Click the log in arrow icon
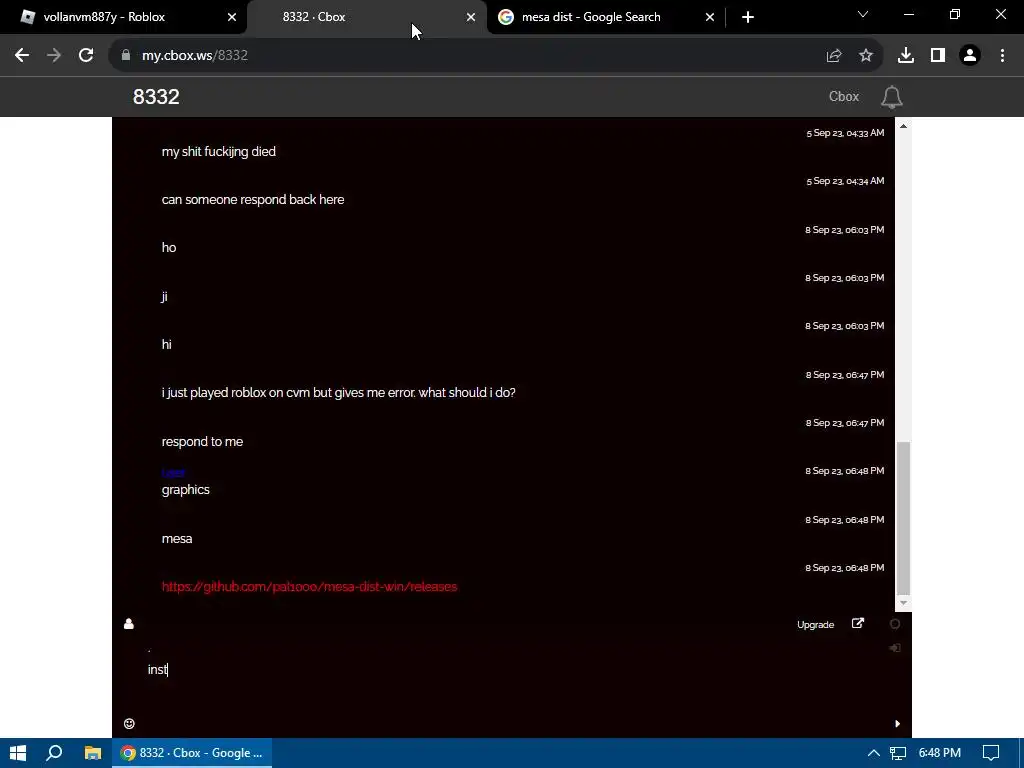Viewport: 1024px width, 768px height. click(895, 648)
